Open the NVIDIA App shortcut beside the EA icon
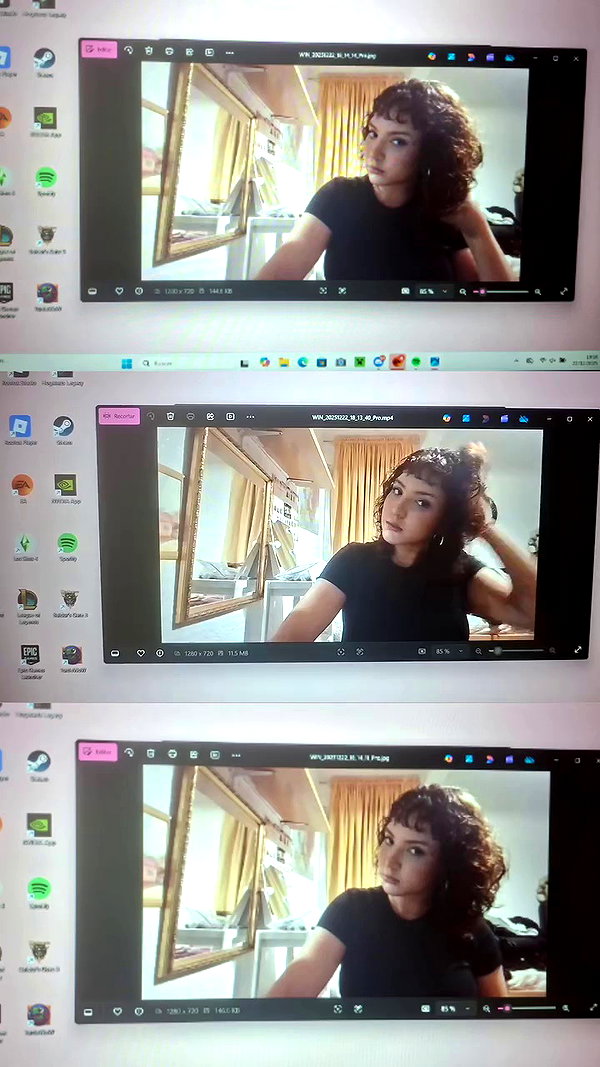The height and width of the screenshot is (1067, 600). click(x=65, y=488)
